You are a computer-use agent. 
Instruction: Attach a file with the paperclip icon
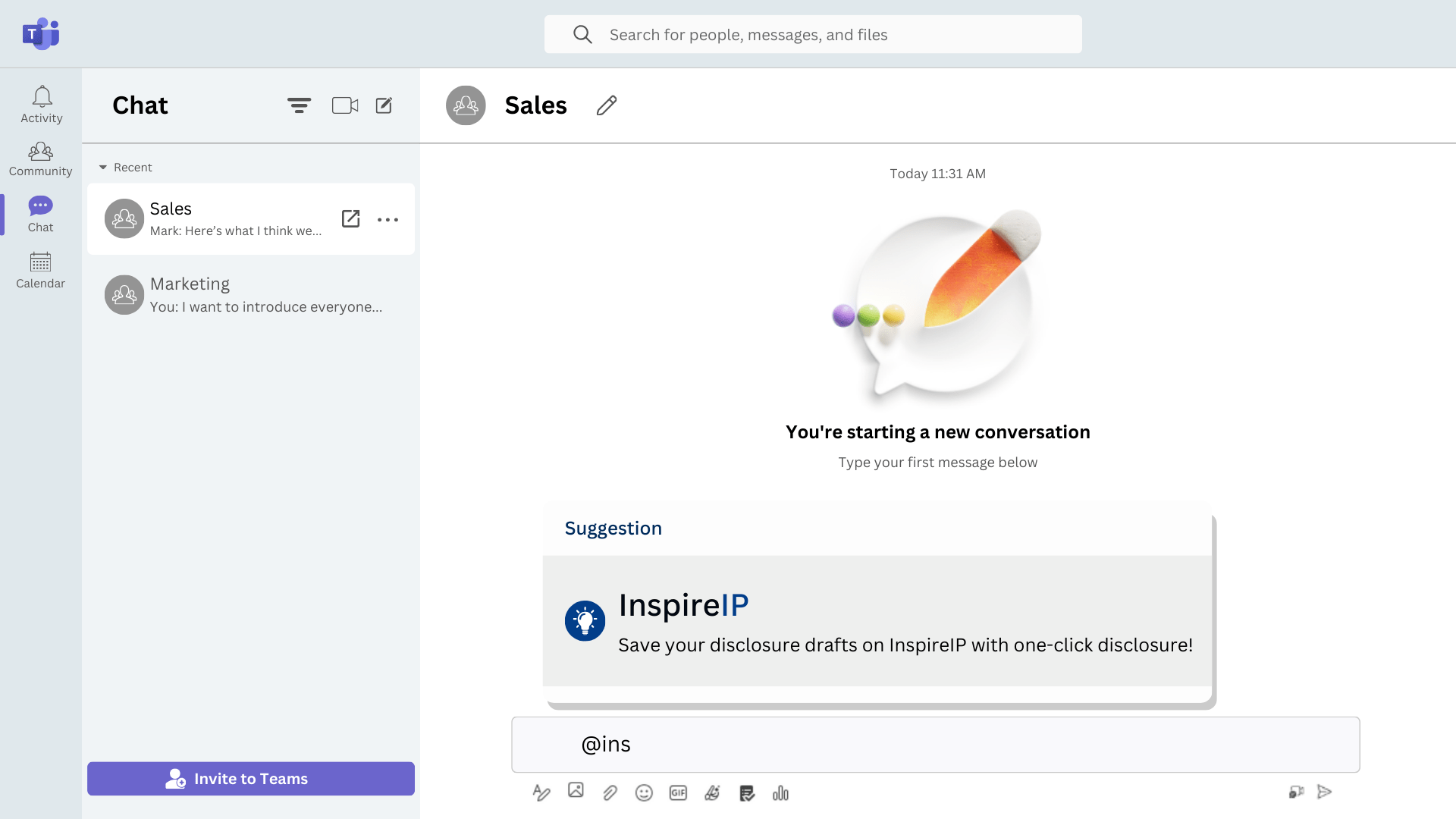[x=610, y=792]
